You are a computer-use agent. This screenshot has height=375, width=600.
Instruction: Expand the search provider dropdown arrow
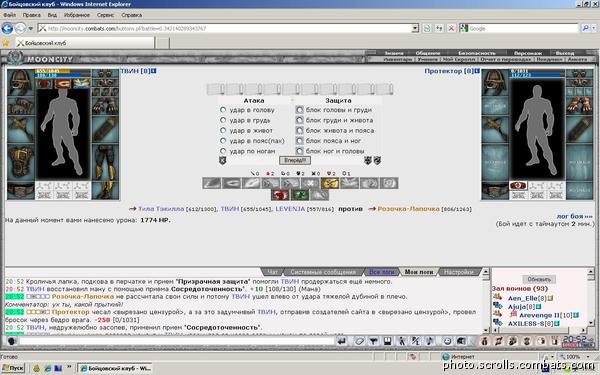click(x=594, y=28)
